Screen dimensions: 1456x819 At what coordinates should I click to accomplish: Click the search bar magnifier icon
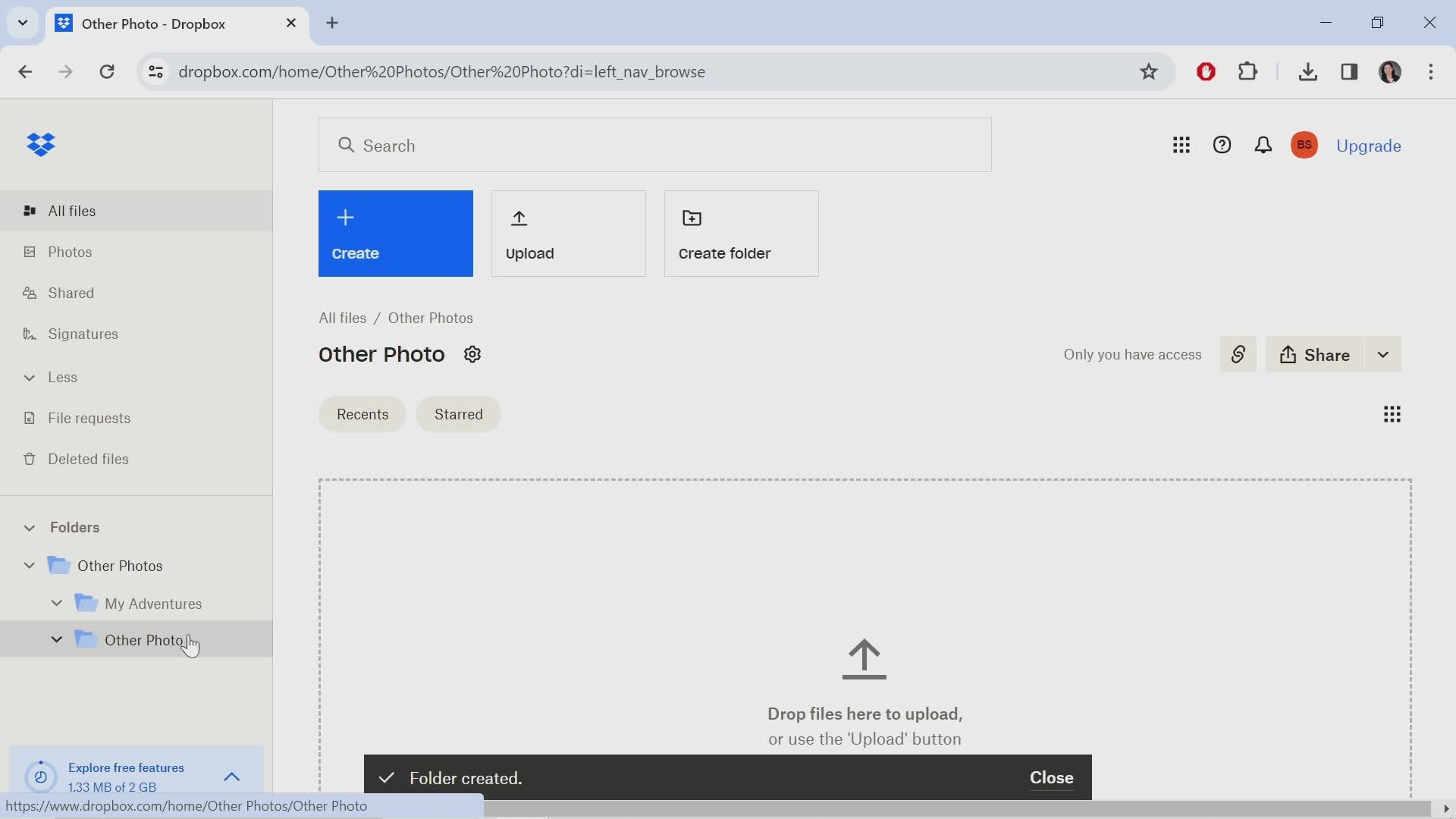pos(347,145)
